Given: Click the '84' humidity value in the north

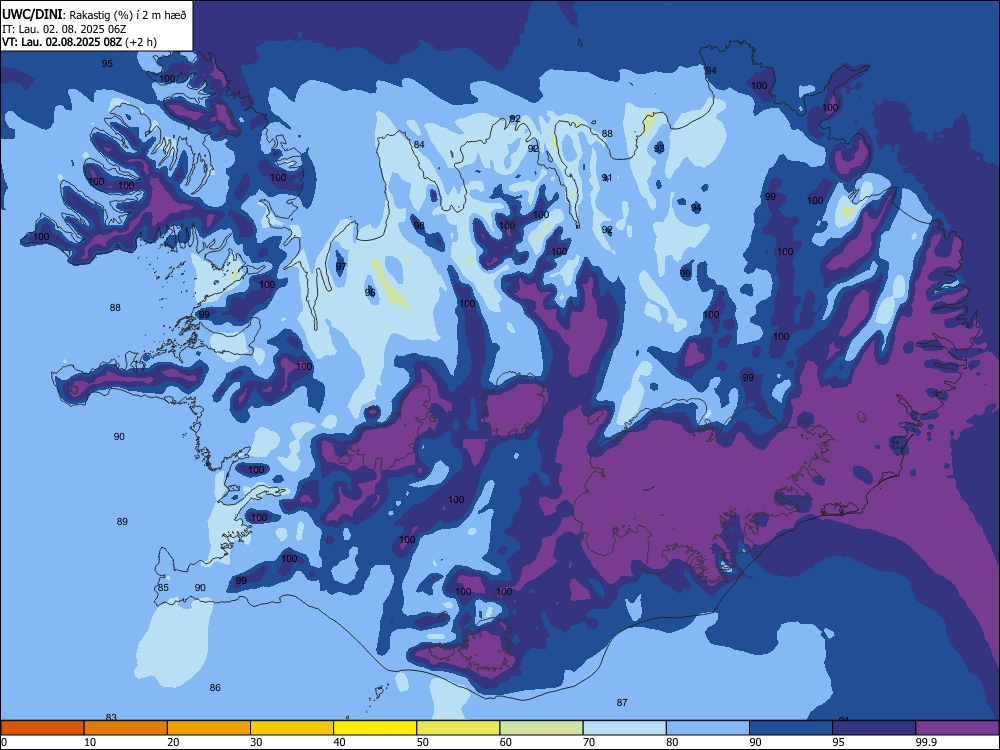Looking at the screenshot, I should click(419, 145).
